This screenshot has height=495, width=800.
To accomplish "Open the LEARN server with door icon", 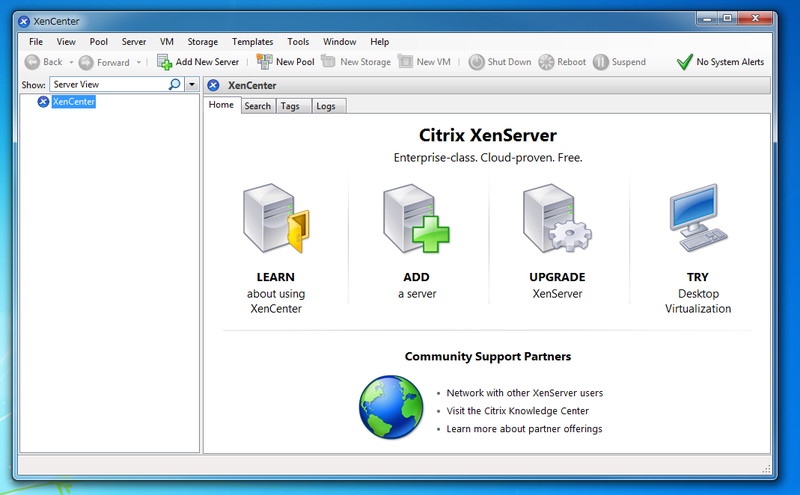I will click(x=276, y=218).
